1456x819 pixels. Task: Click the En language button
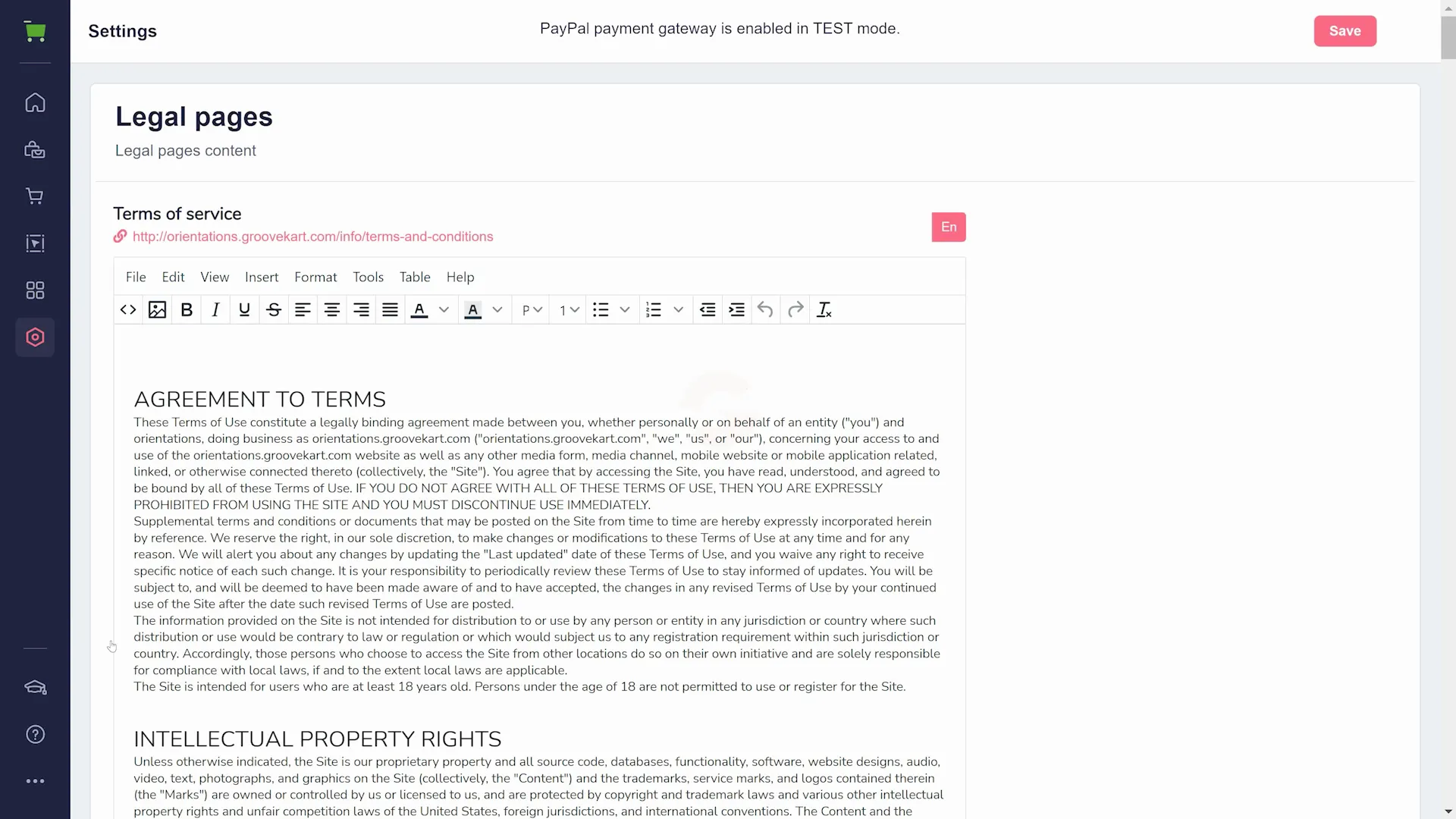coord(949,227)
